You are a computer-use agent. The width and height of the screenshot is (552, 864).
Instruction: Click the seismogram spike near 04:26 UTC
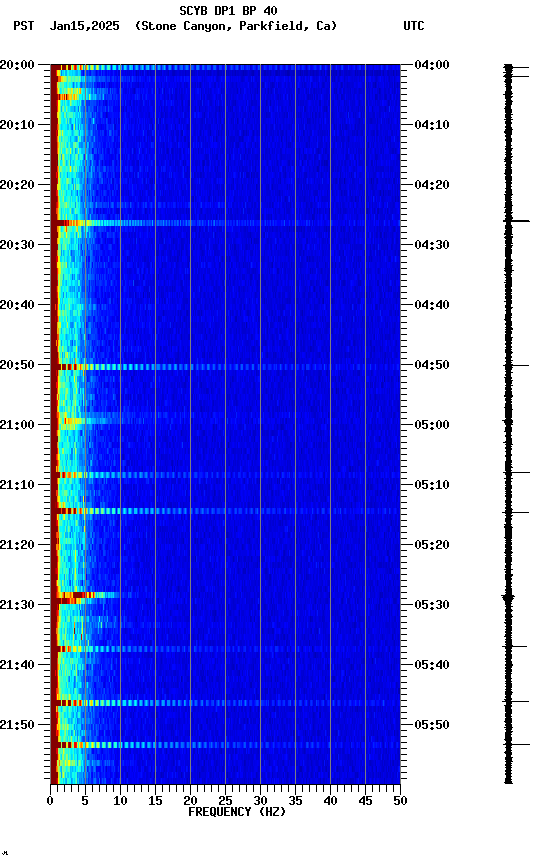click(x=517, y=221)
